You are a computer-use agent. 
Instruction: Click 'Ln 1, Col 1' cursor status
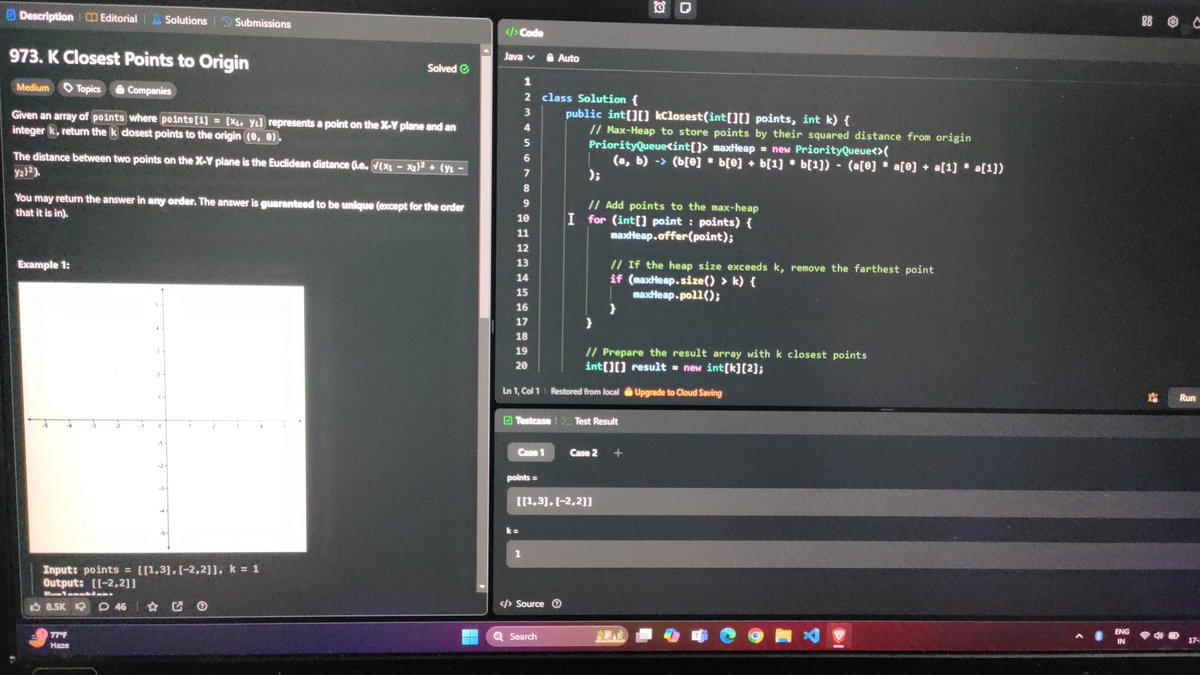520,391
